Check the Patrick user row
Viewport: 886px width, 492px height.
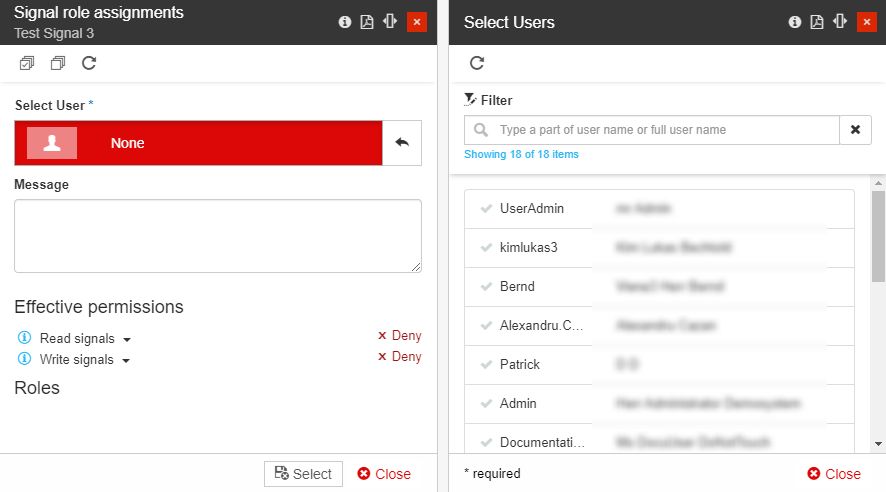click(x=487, y=365)
